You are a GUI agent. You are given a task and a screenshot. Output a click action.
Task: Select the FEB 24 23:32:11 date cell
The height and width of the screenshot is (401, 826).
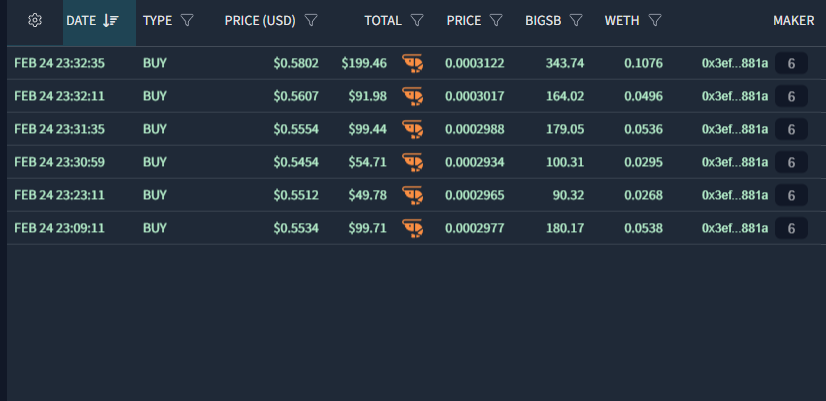coord(60,96)
